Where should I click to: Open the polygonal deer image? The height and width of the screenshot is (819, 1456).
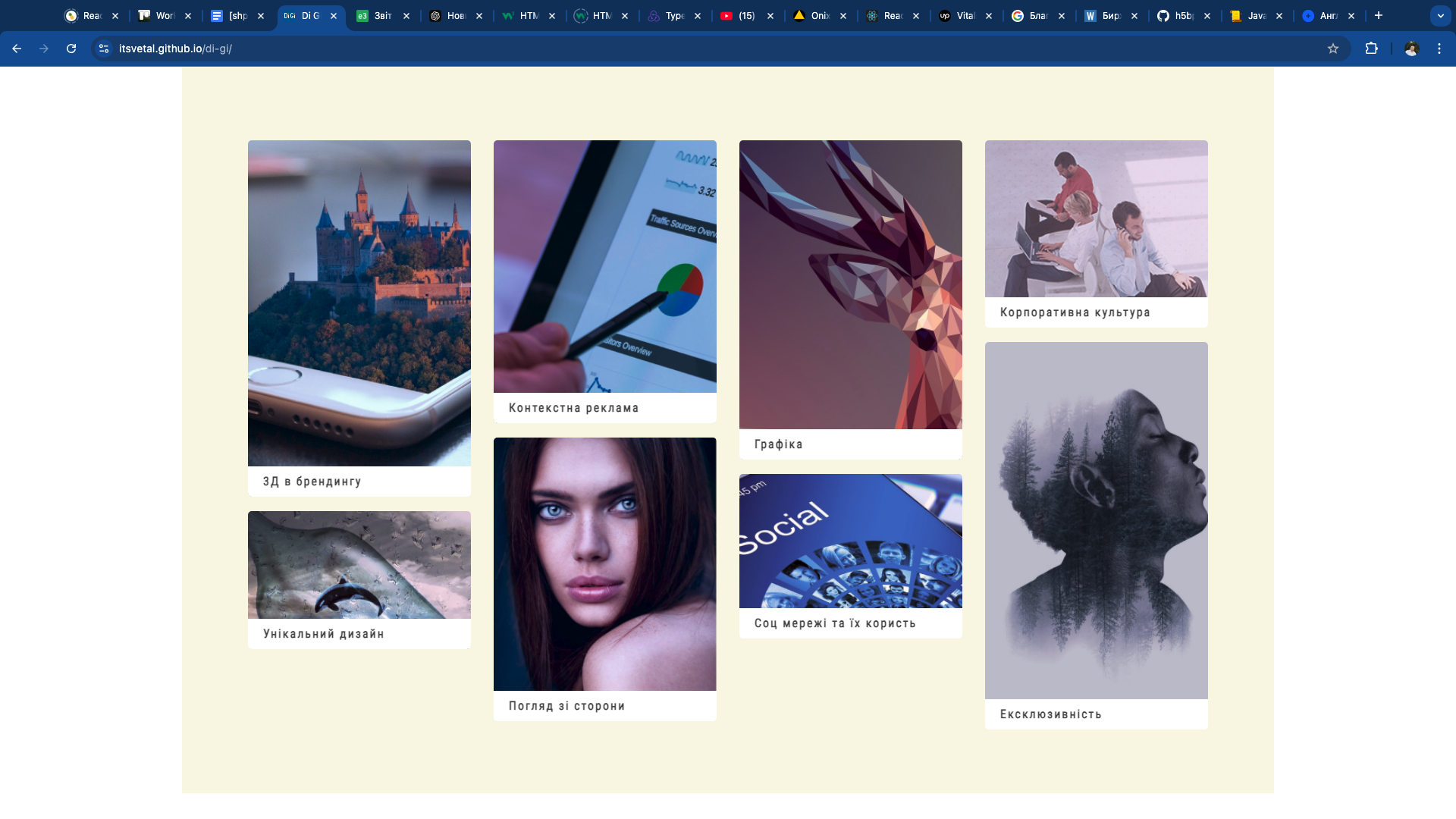pyautogui.click(x=851, y=284)
